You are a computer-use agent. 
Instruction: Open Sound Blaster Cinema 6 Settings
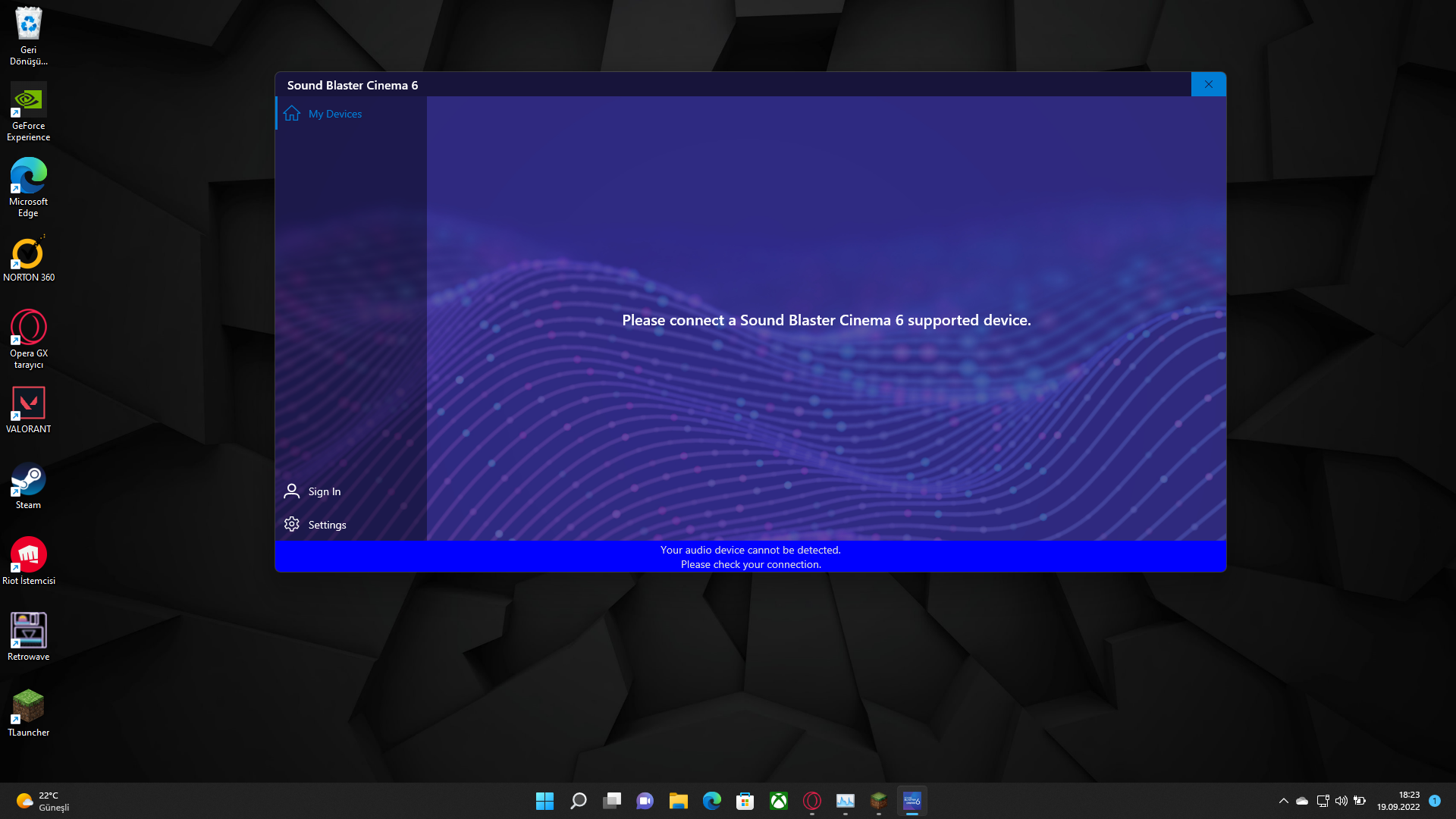coord(328,524)
